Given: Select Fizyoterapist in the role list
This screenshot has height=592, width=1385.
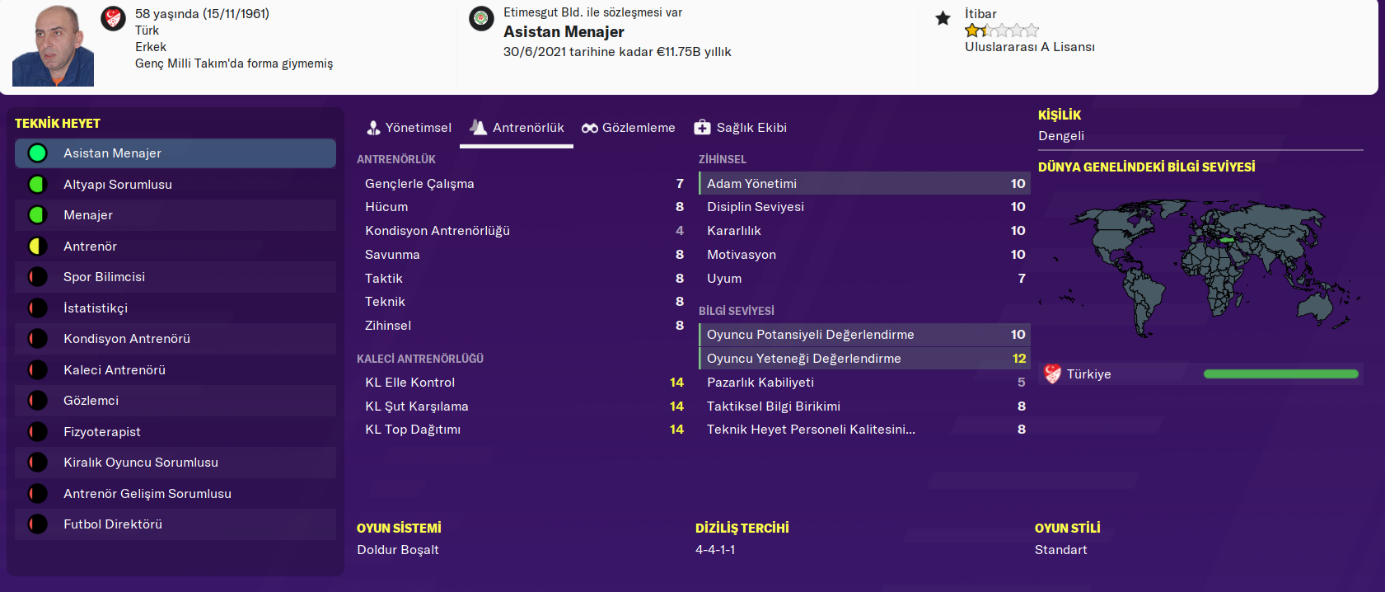Looking at the screenshot, I should [102, 432].
